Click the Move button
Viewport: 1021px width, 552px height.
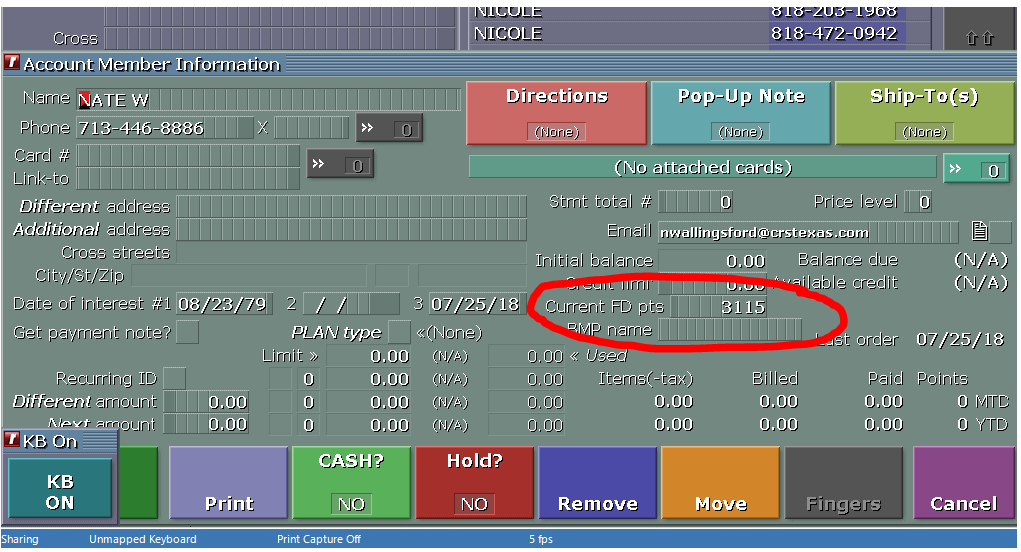click(x=720, y=482)
